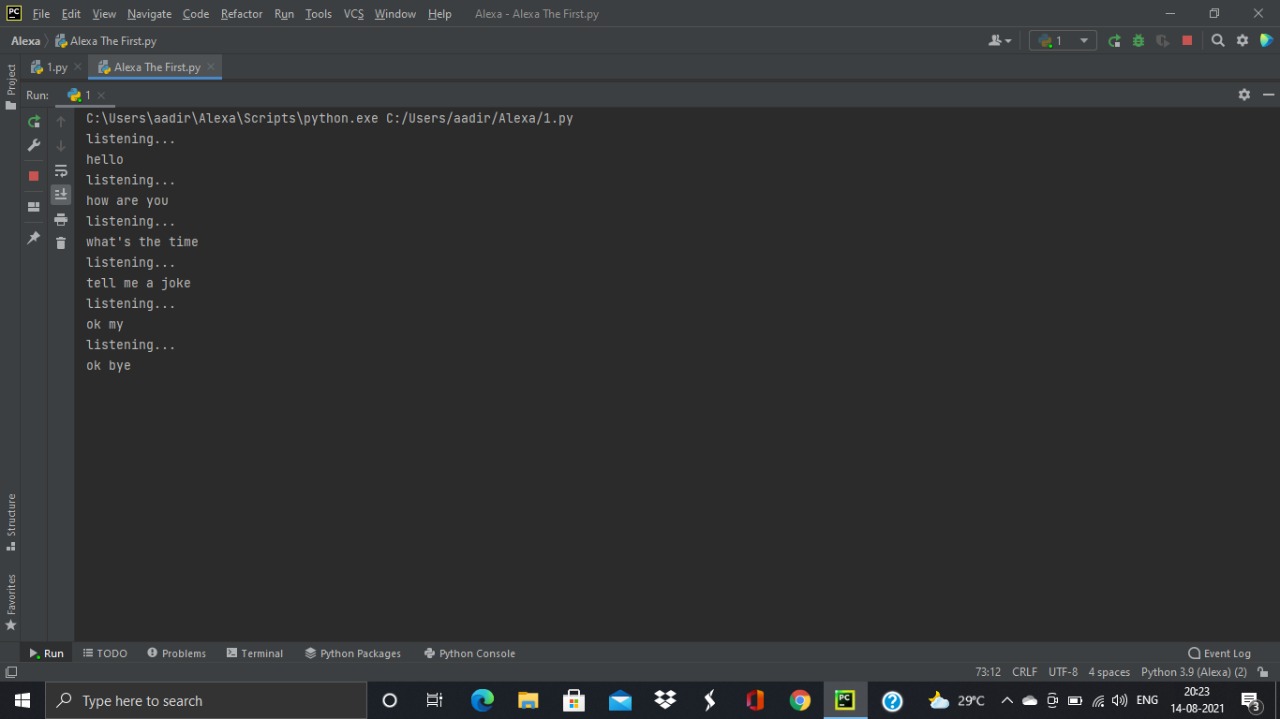Open the Refactor menu
This screenshot has width=1280, height=719.
point(241,14)
